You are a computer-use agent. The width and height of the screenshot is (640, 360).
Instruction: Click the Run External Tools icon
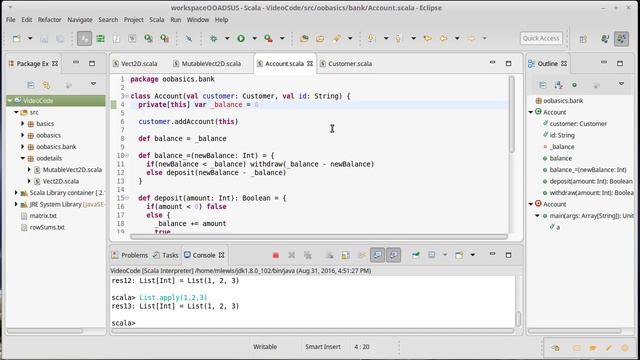(269, 38)
